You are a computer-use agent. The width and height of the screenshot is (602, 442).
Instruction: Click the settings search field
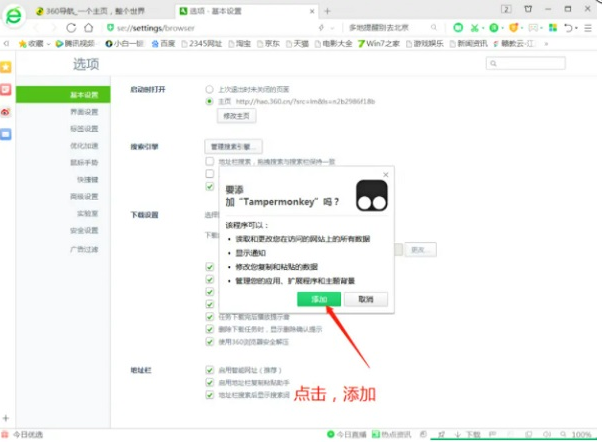526,63
